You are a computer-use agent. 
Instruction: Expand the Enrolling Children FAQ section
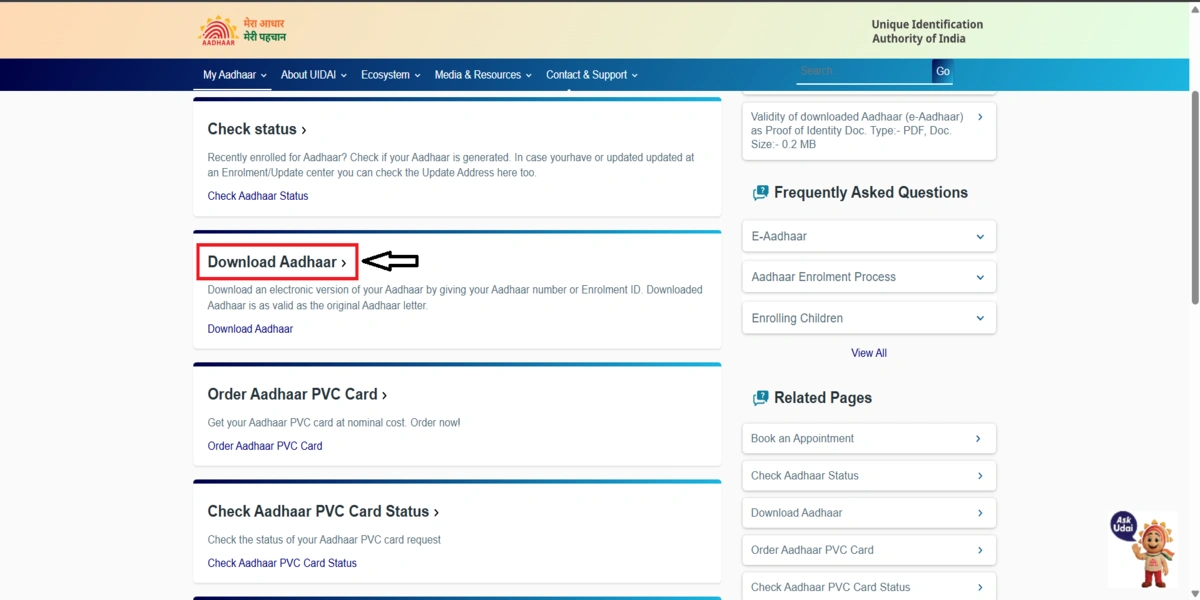click(868, 317)
